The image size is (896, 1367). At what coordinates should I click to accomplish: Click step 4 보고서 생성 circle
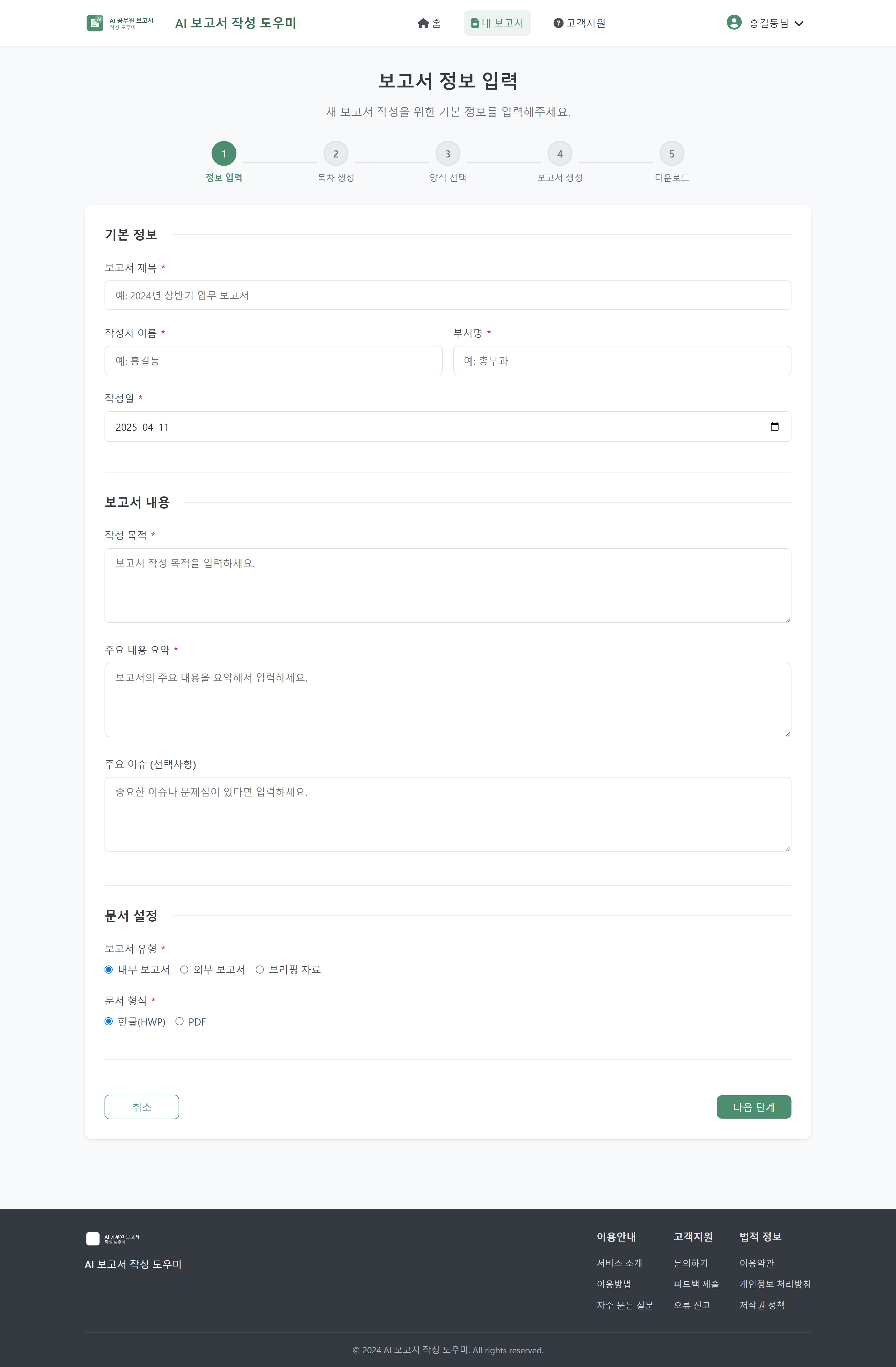[560, 154]
